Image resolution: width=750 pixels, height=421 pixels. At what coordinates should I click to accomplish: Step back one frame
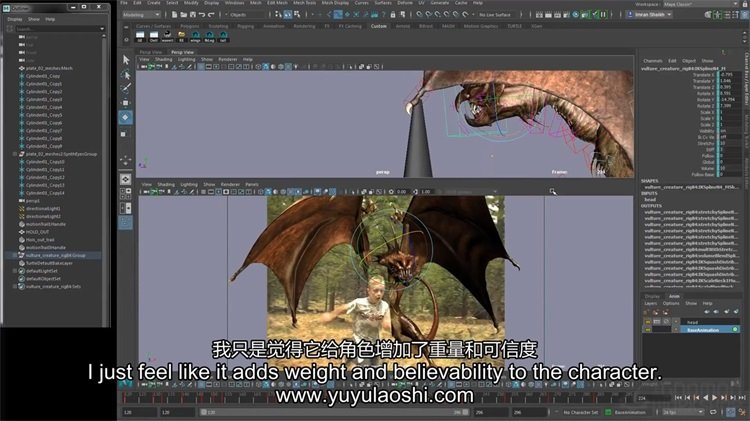pyautogui.click(x=687, y=398)
